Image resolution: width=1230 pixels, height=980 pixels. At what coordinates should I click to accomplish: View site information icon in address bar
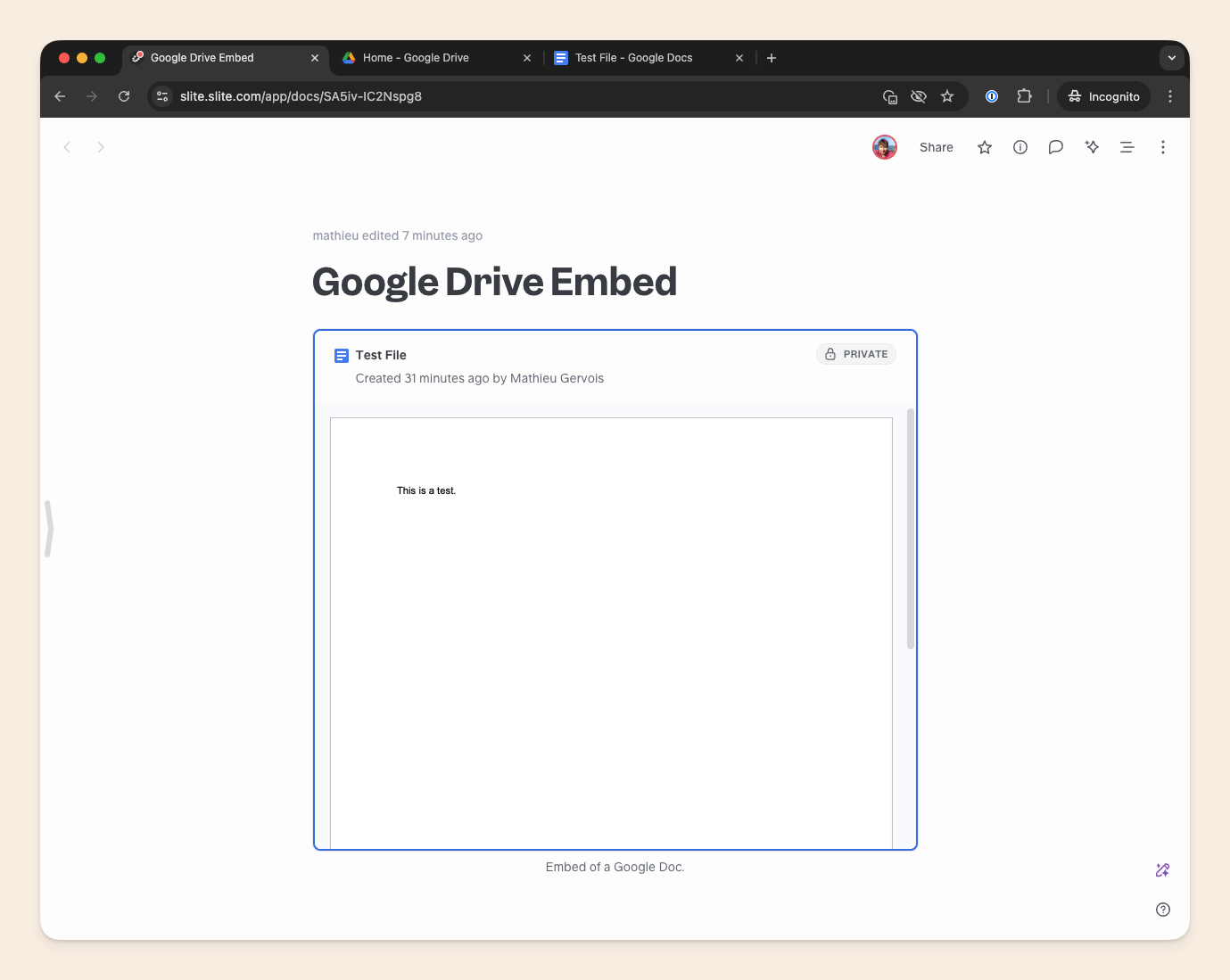162,96
